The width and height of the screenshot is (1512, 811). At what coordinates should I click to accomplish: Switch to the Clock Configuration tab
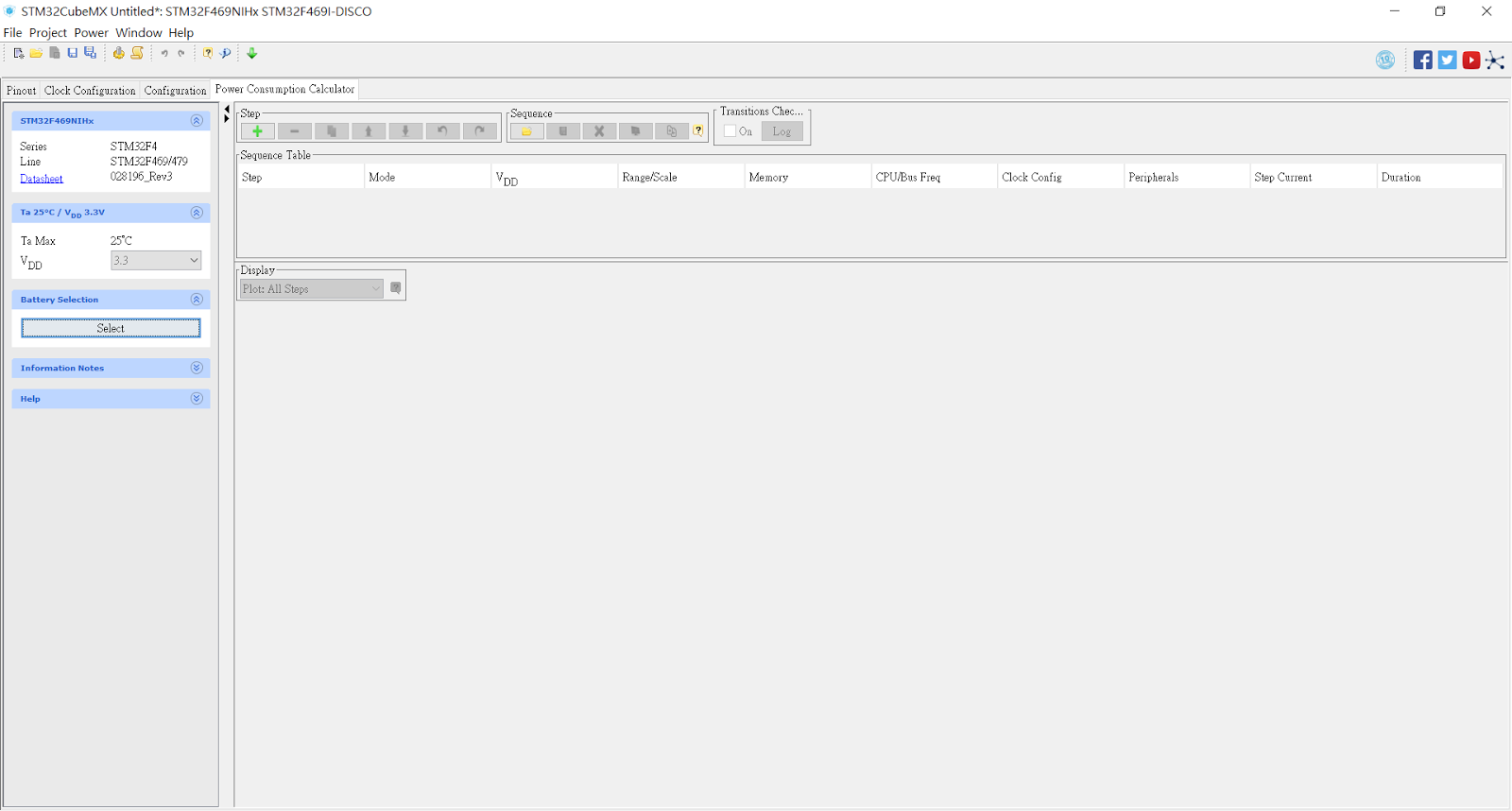click(90, 91)
